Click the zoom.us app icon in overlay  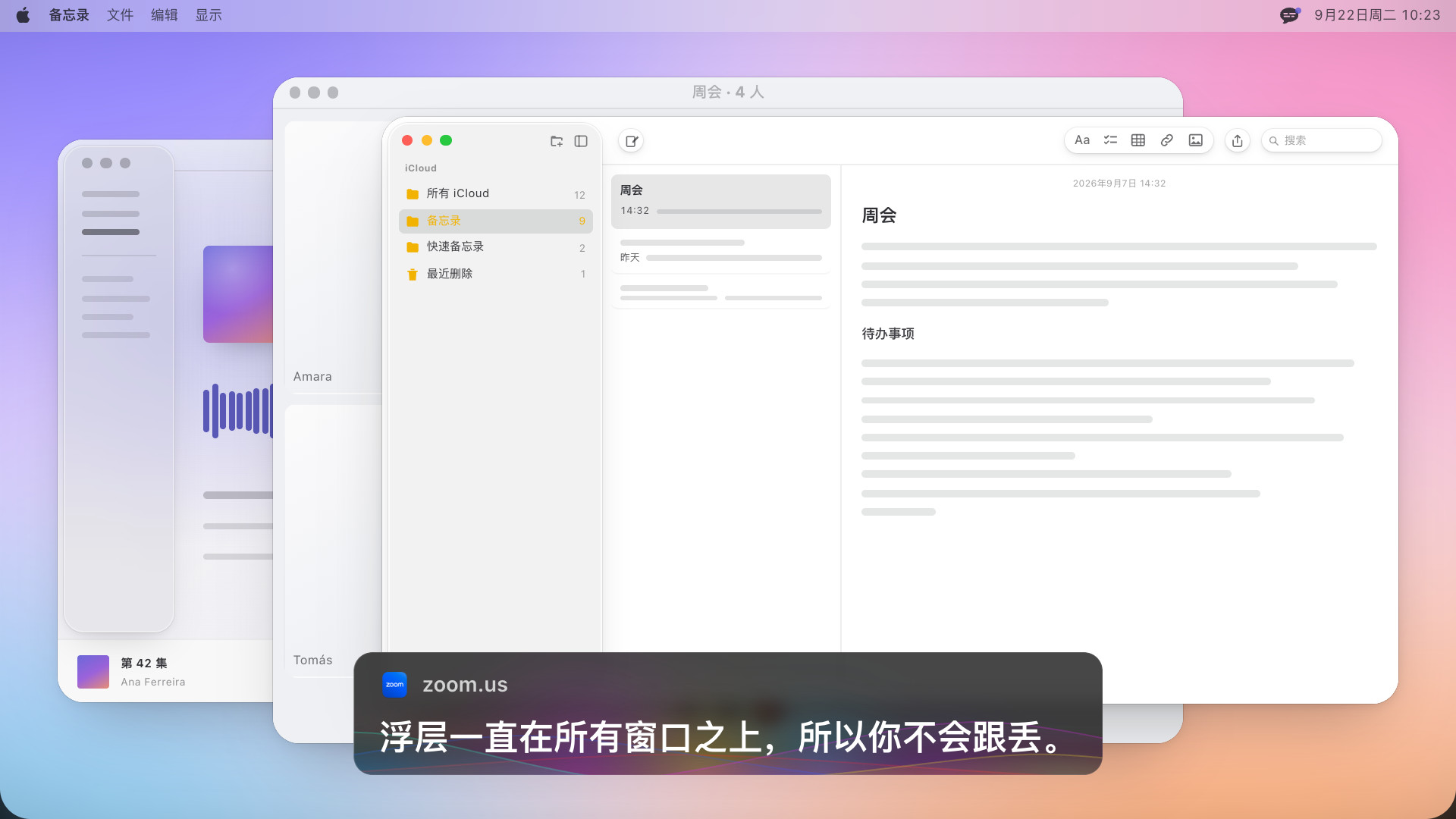[x=394, y=684]
